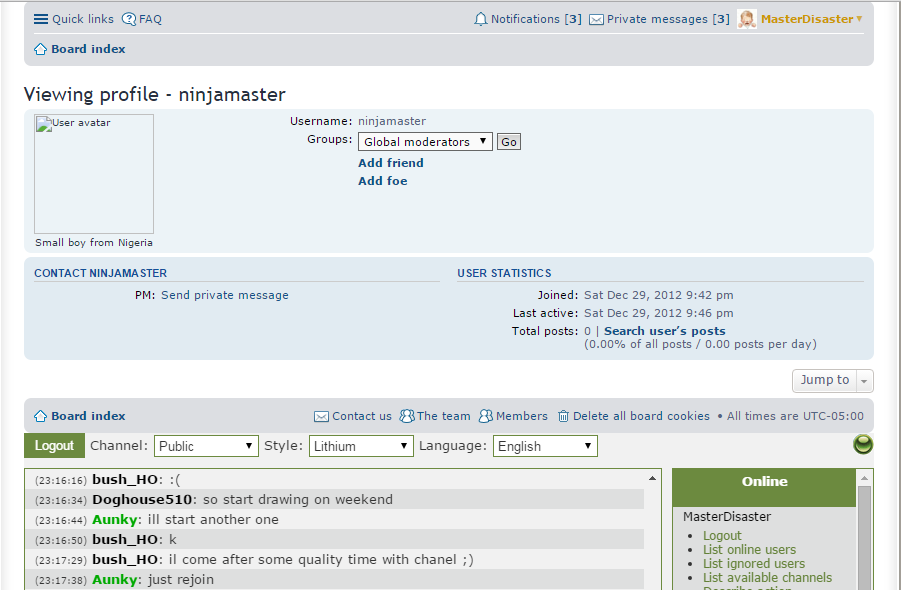Open Search user's posts link
The height and width of the screenshot is (590, 901).
tap(664, 331)
